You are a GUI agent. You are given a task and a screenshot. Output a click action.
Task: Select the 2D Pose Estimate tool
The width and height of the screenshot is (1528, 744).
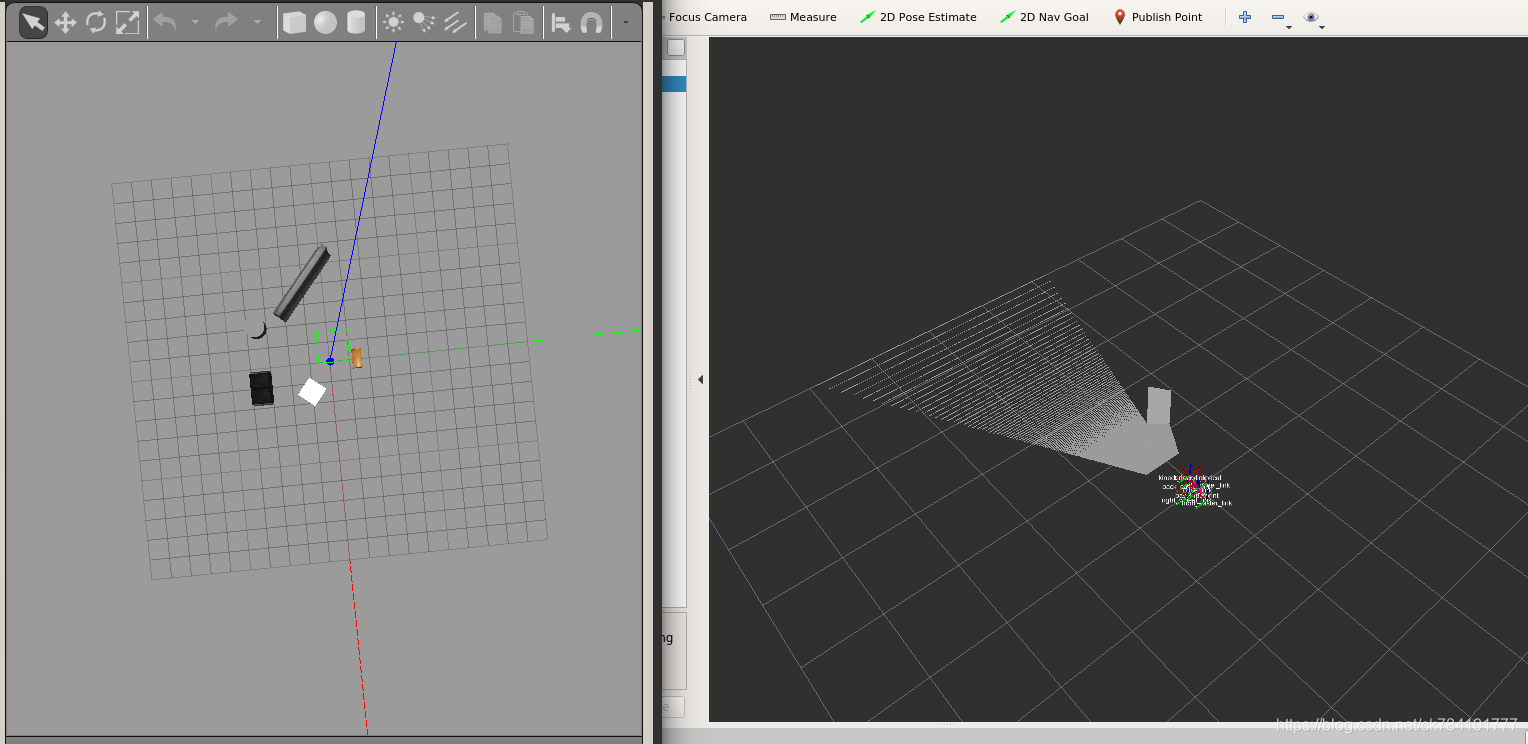(x=918, y=17)
